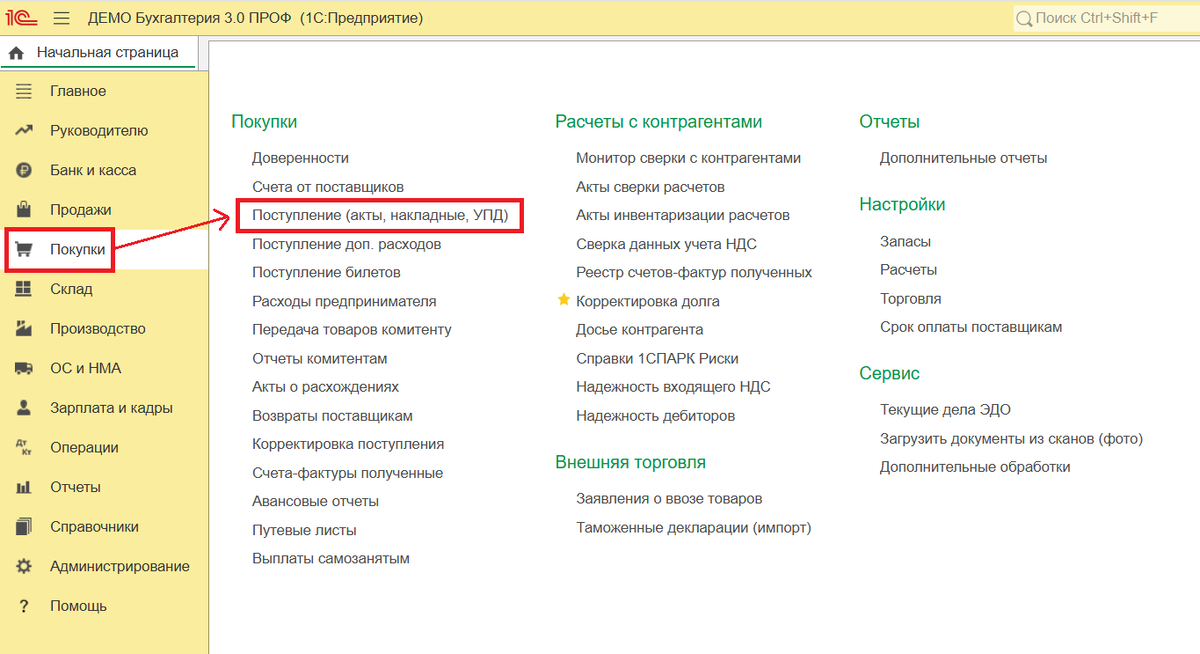Click the Руководителю chart icon

[x=24, y=131]
